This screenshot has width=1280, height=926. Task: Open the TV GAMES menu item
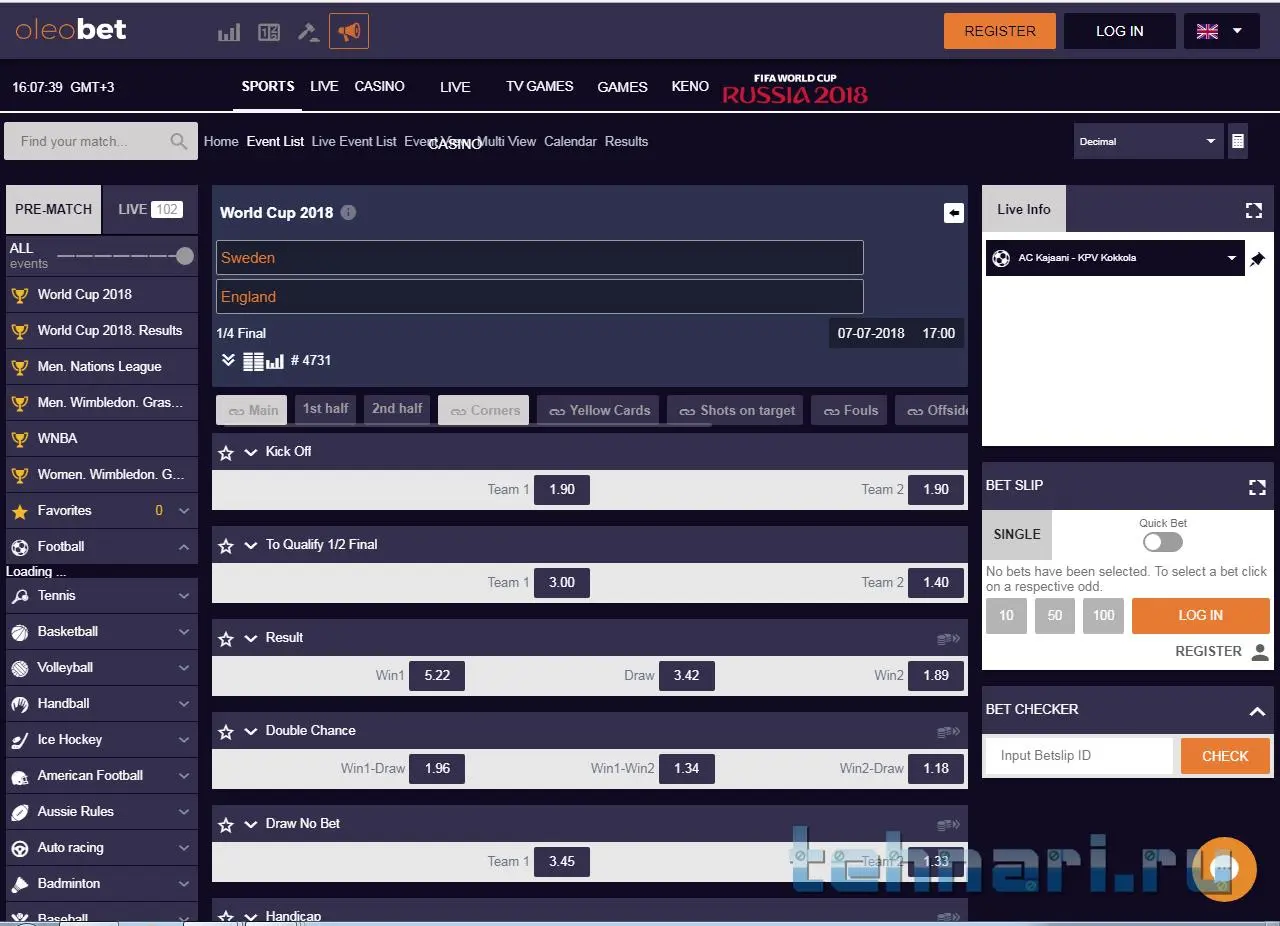pos(540,87)
